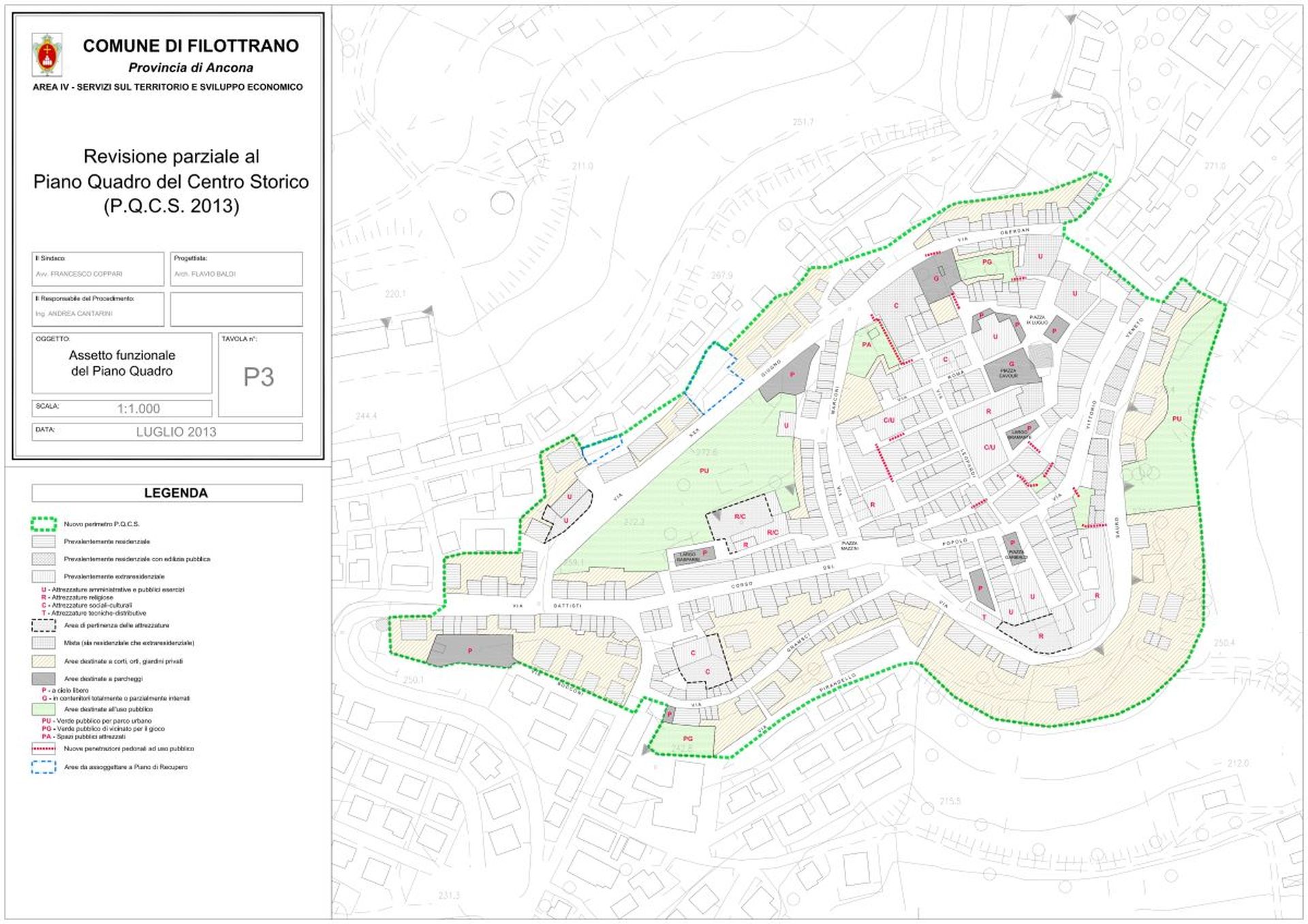
Task: Click the black dashed Area di pertinenza symbol
Action: tap(44, 625)
